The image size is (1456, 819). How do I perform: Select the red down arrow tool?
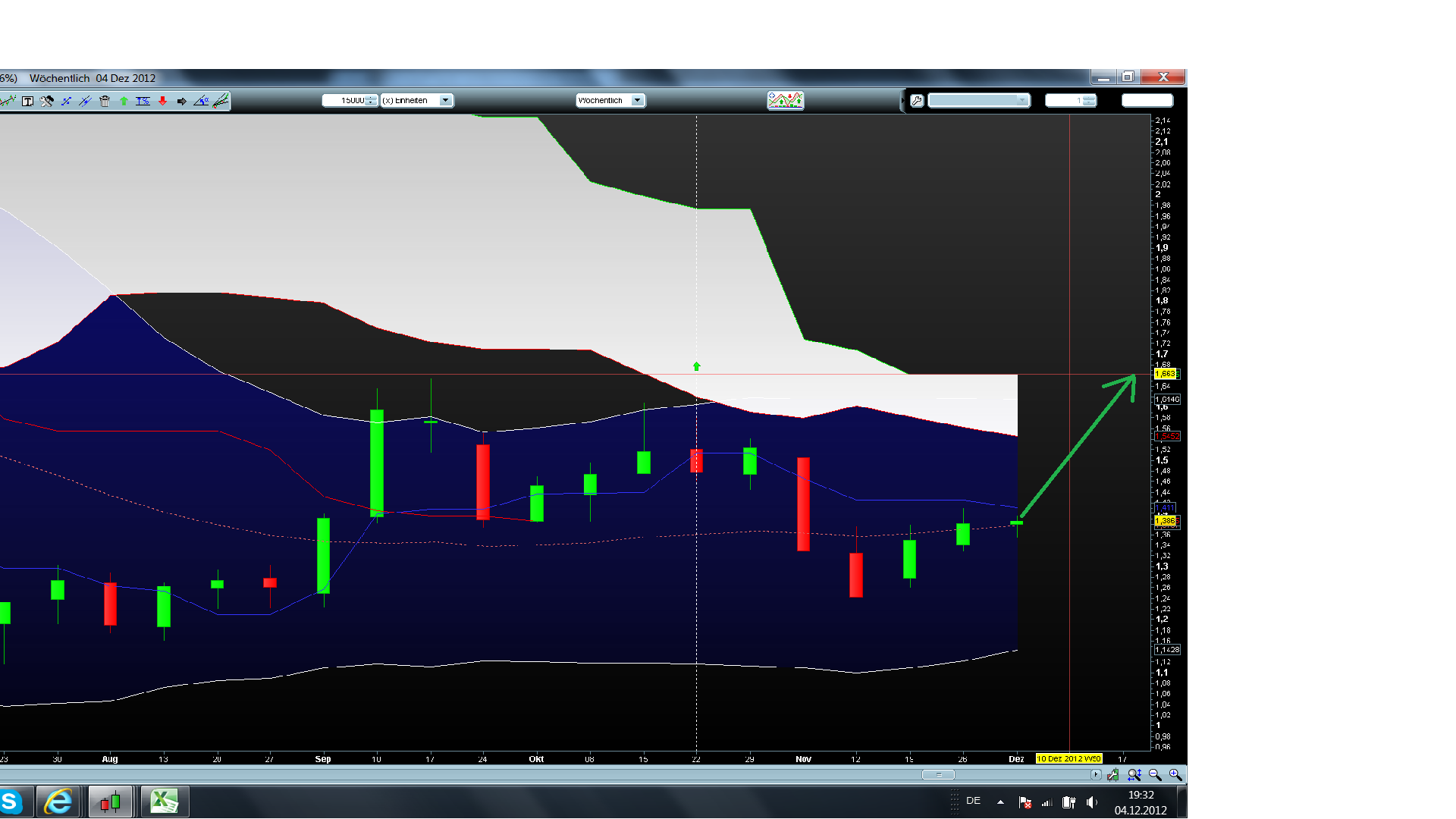[162, 101]
